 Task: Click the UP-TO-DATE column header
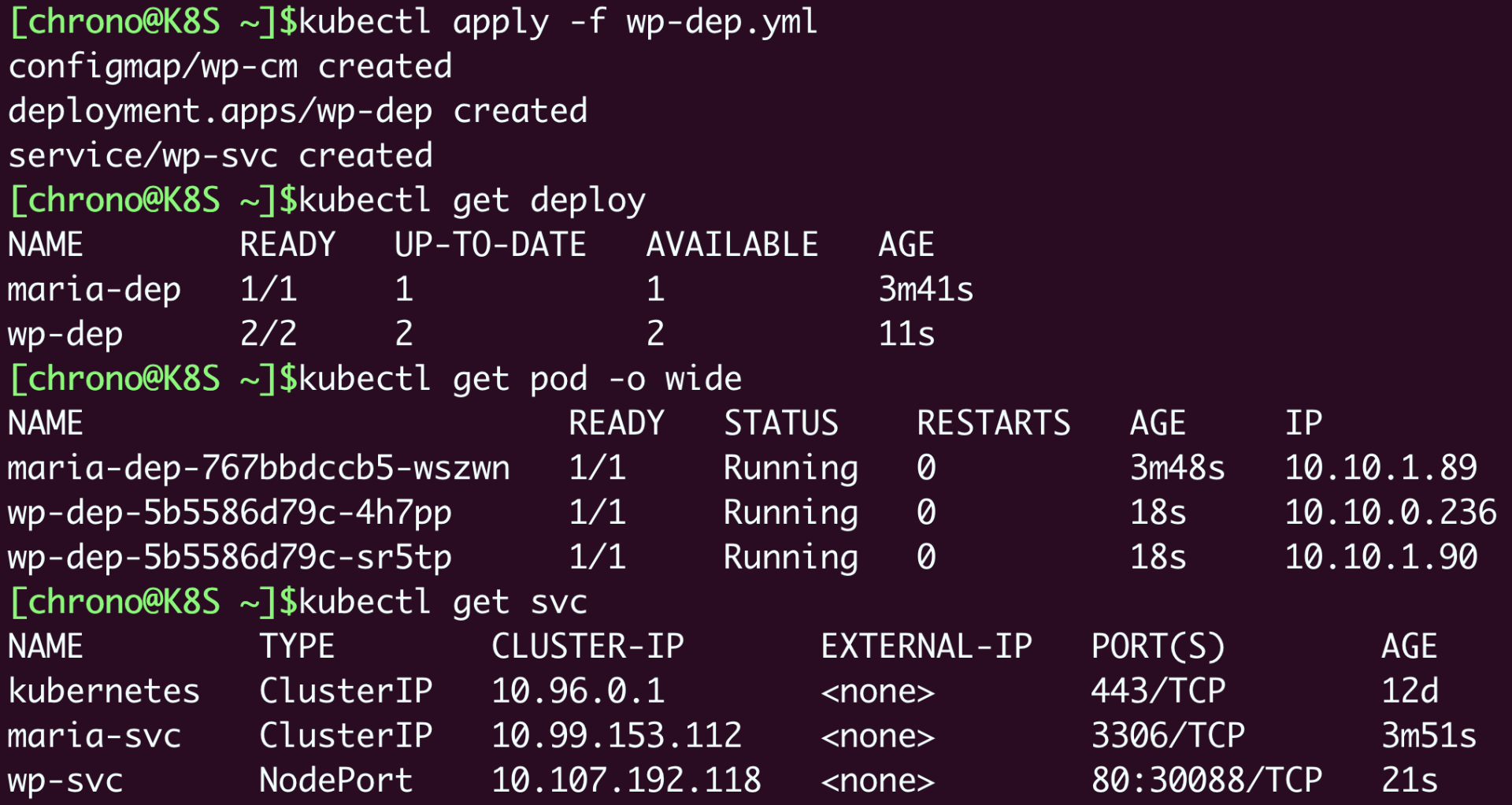pyautogui.click(x=490, y=245)
